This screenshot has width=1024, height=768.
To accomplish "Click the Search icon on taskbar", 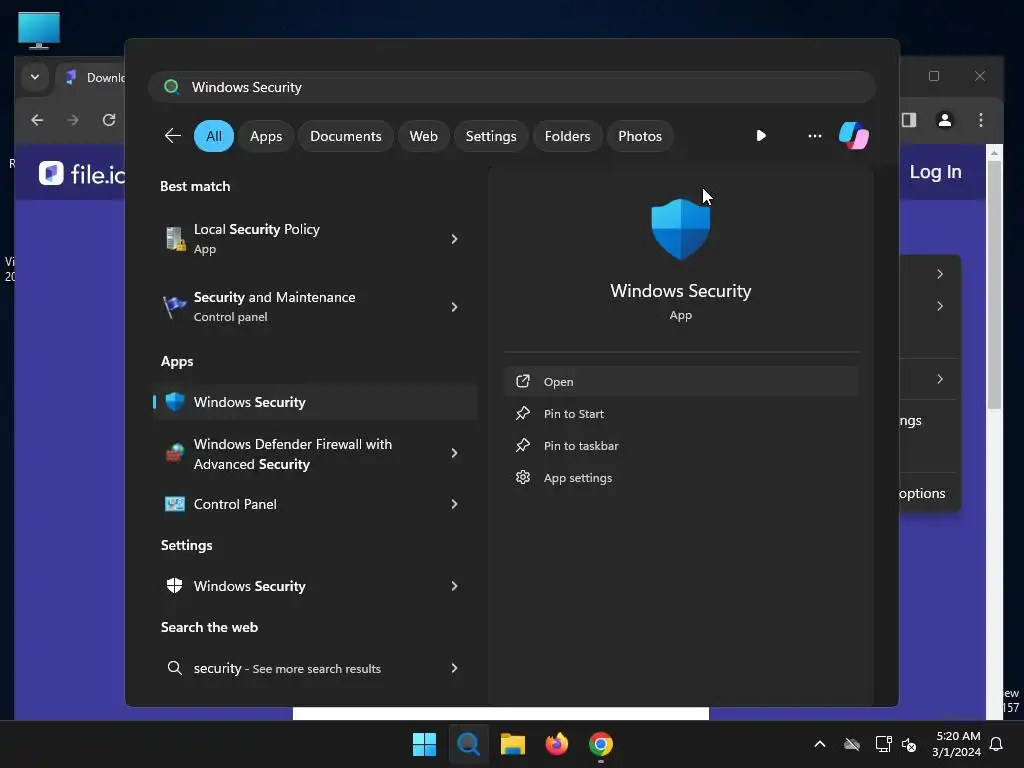I will (468, 744).
